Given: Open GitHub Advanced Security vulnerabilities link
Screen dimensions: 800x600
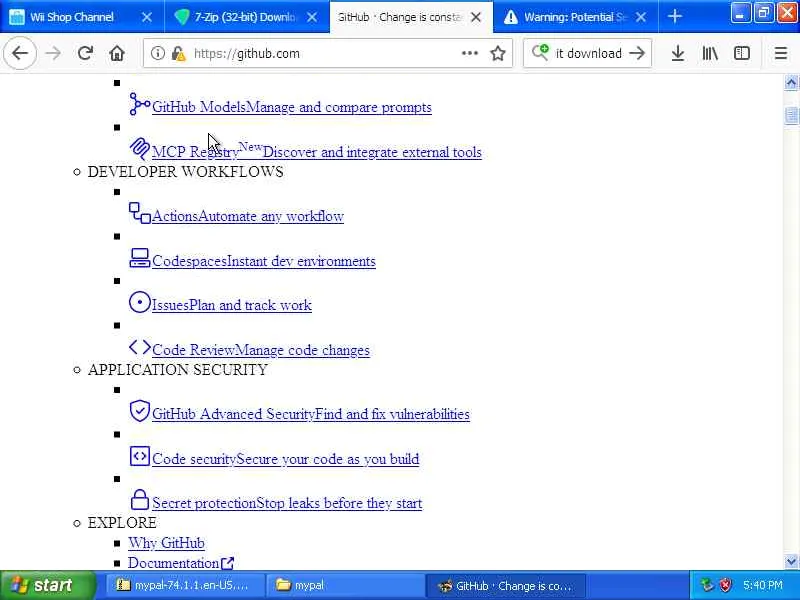Looking at the screenshot, I should click(x=311, y=414).
